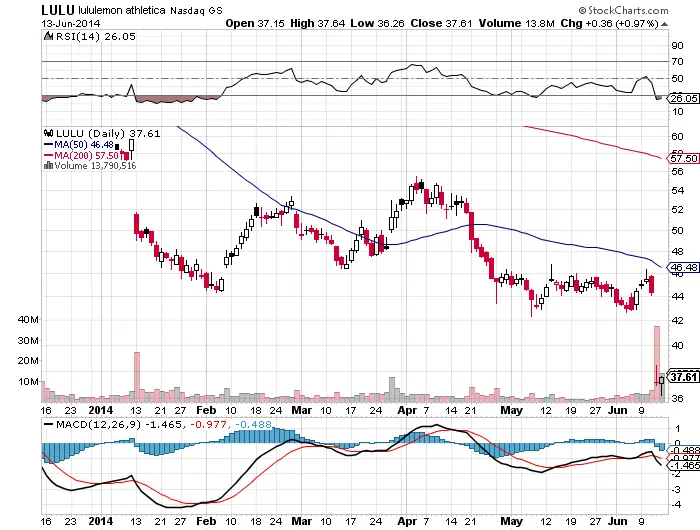Click the High value 37.64
Image resolution: width=700 pixels, height=530 pixels.
click(331, 24)
